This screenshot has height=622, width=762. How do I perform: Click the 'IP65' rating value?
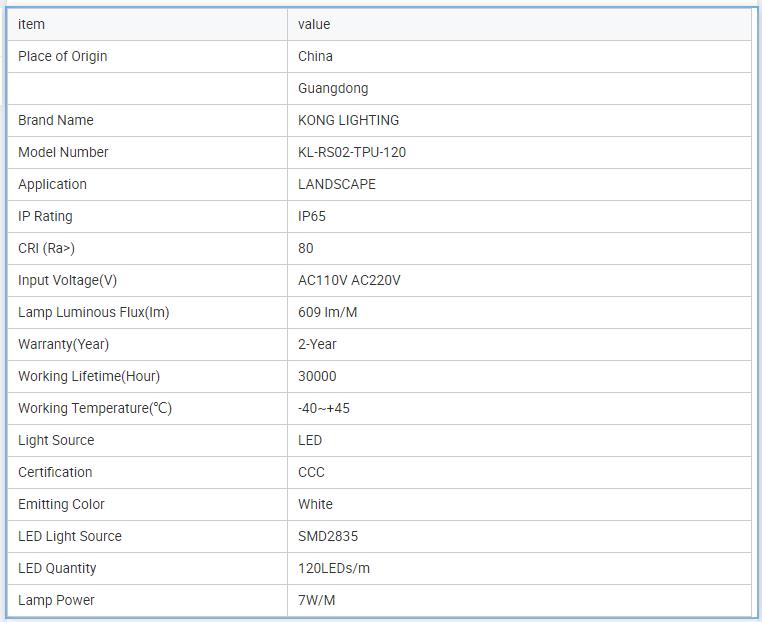(x=312, y=216)
